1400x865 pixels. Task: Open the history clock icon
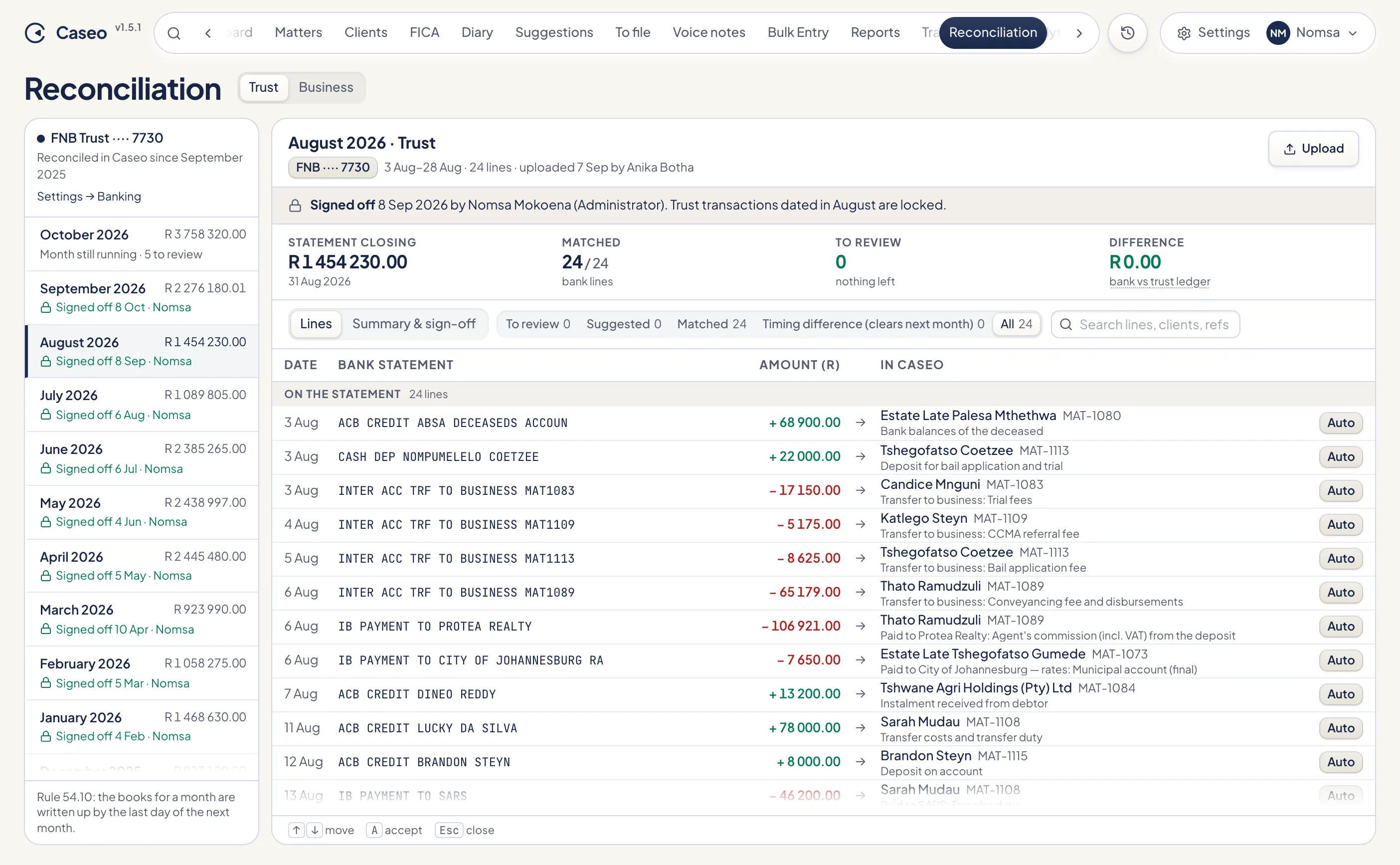pos(1127,32)
